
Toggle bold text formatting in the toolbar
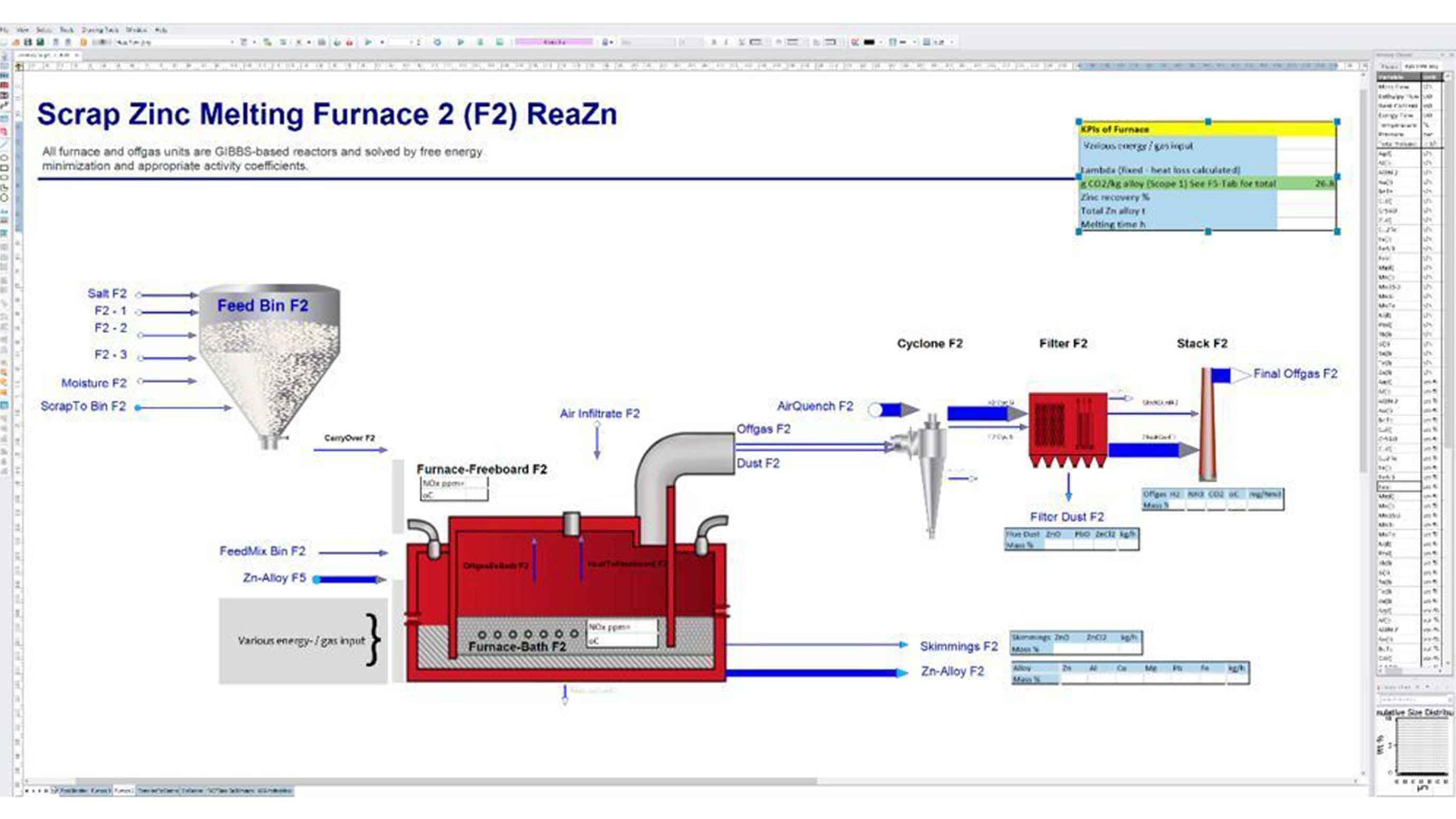point(715,40)
